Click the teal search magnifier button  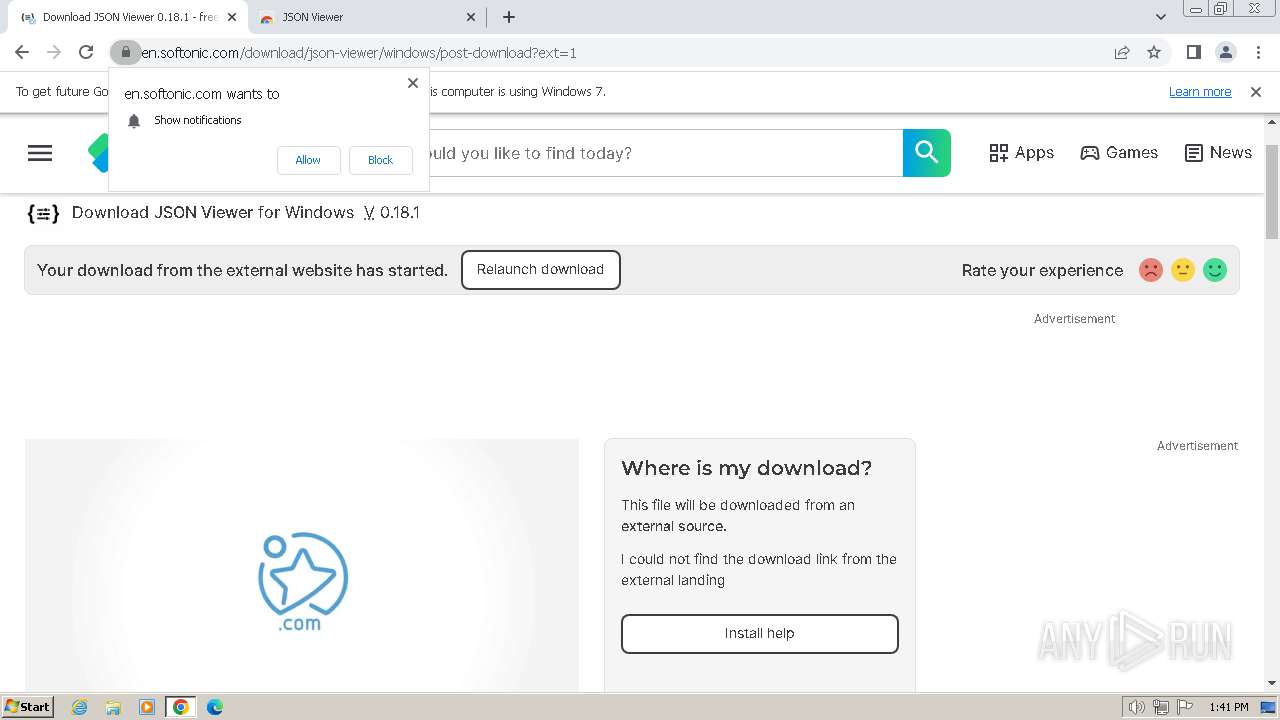(x=927, y=153)
